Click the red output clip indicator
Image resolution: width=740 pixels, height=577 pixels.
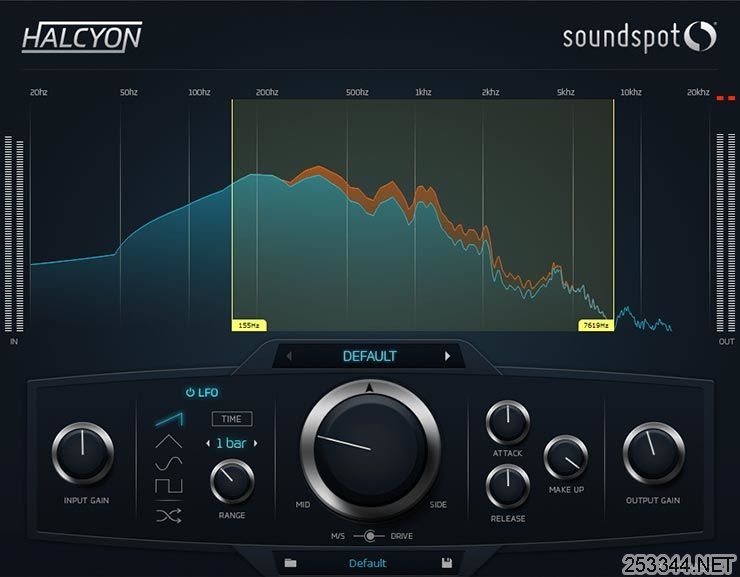726,98
